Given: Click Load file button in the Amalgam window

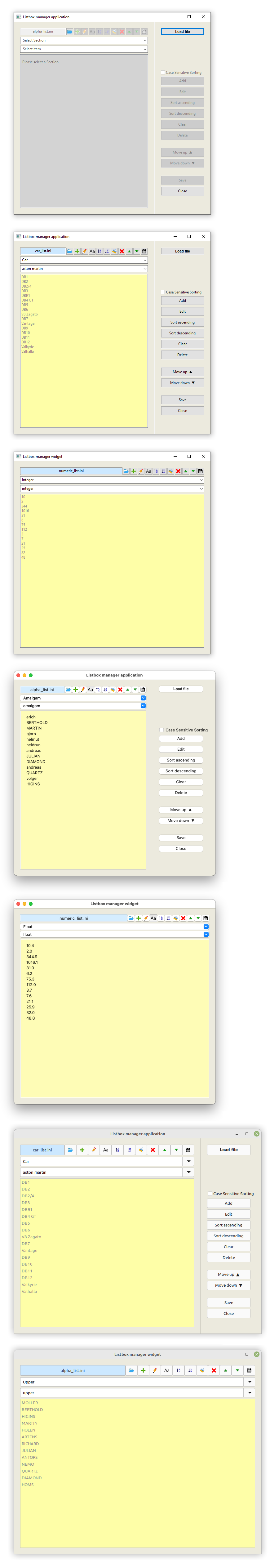Looking at the screenshot, I should click(x=180, y=689).
